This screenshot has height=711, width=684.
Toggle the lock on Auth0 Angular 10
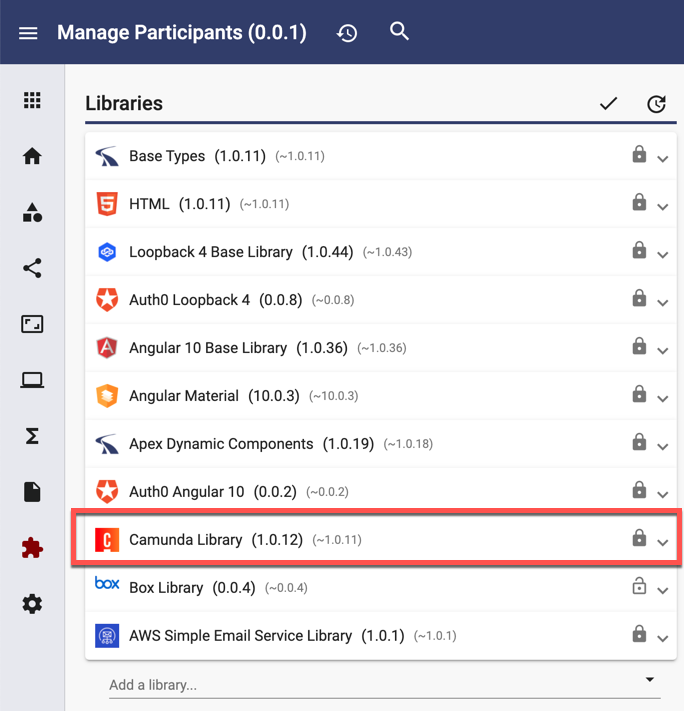(x=639, y=490)
